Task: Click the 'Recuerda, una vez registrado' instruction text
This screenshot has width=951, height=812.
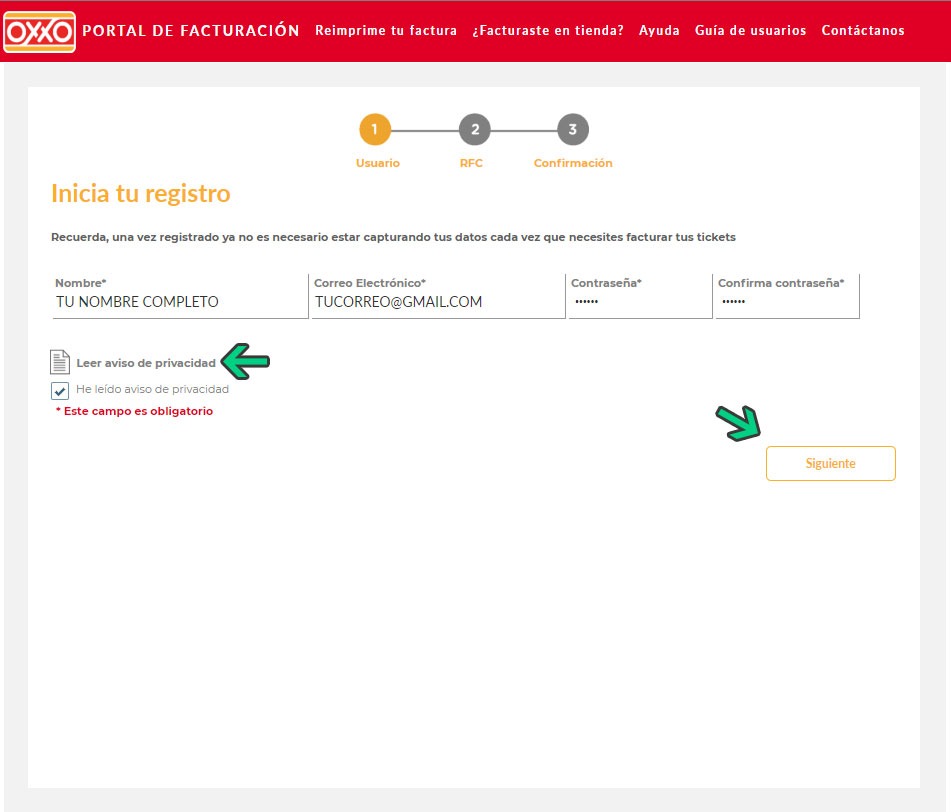Action: pos(393,237)
